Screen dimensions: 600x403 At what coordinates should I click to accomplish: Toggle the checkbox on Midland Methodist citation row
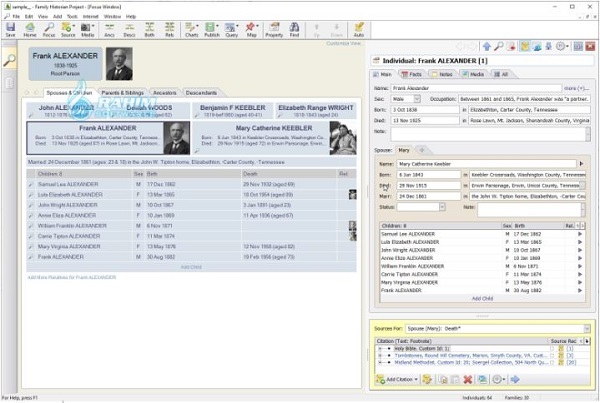552,362
